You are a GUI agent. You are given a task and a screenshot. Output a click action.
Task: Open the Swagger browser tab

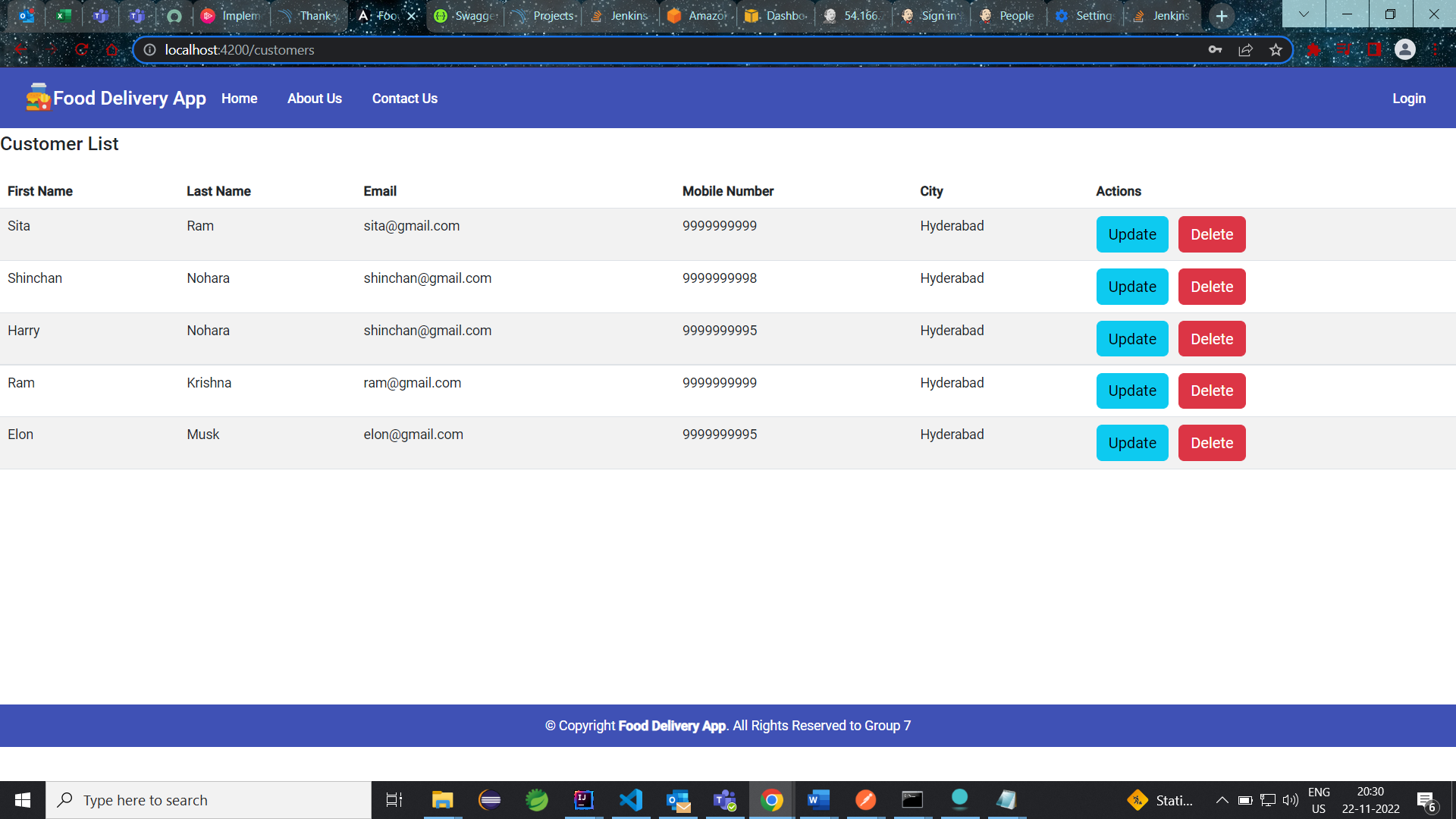[x=465, y=15]
